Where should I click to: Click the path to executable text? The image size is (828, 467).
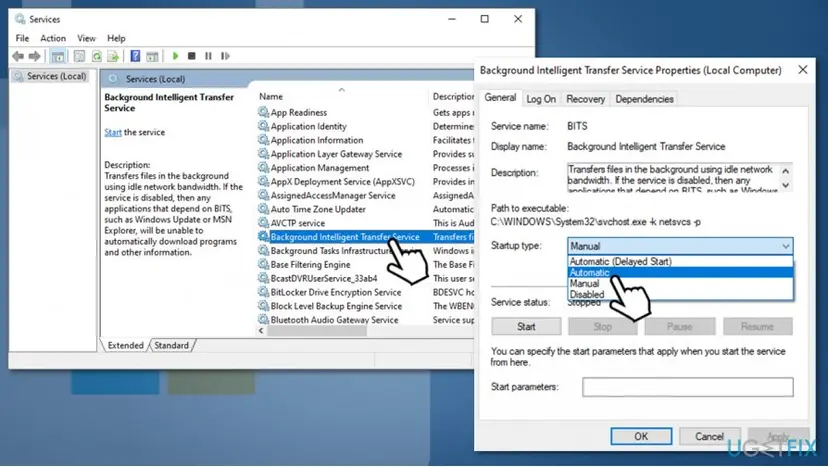596,222
